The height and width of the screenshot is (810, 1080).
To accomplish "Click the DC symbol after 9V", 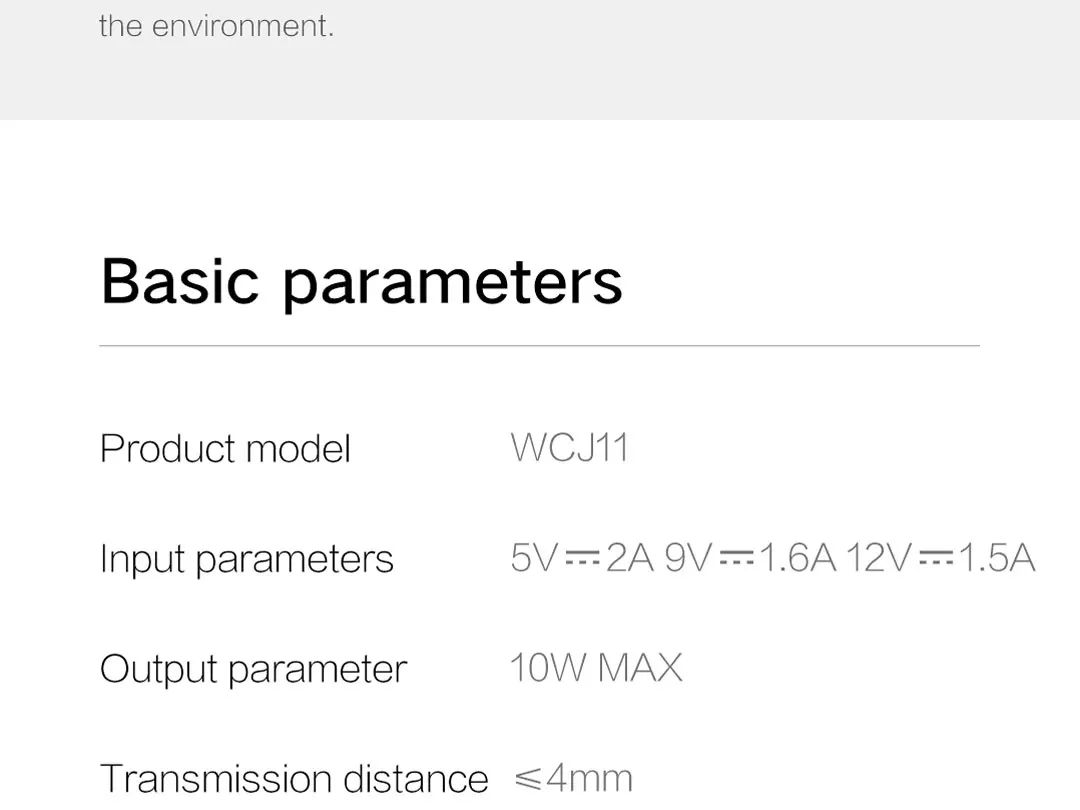I will (736, 559).
